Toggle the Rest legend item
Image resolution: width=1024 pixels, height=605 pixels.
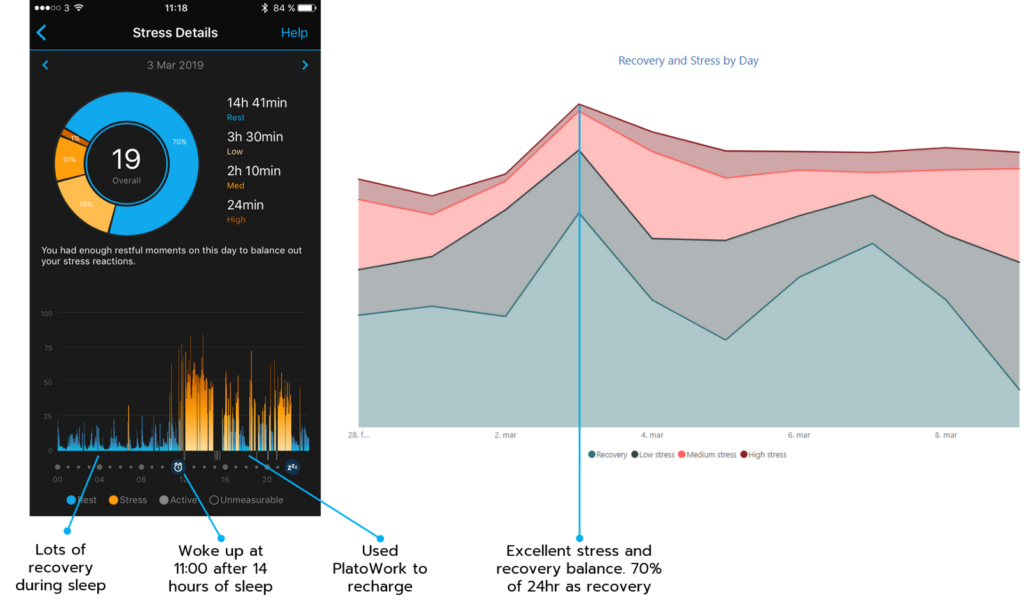[82, 500]
